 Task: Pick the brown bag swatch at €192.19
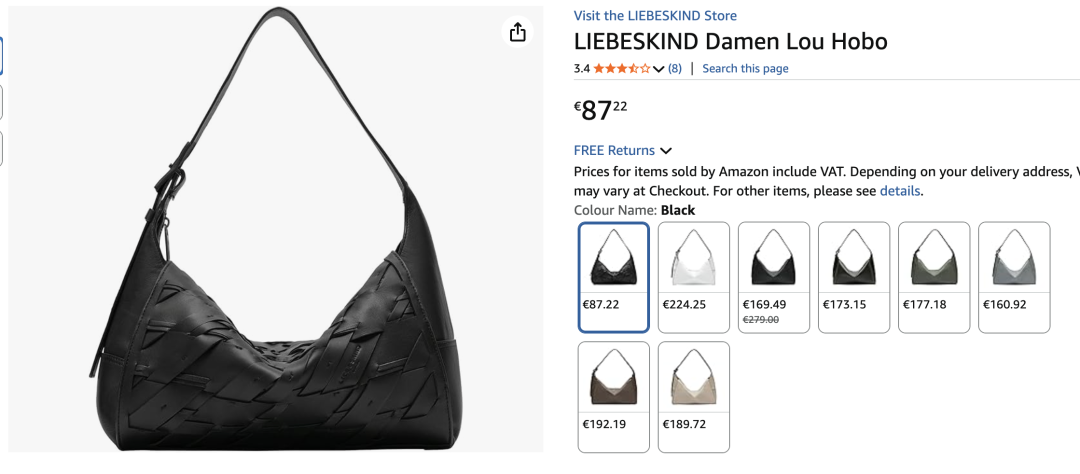point(614,397)
